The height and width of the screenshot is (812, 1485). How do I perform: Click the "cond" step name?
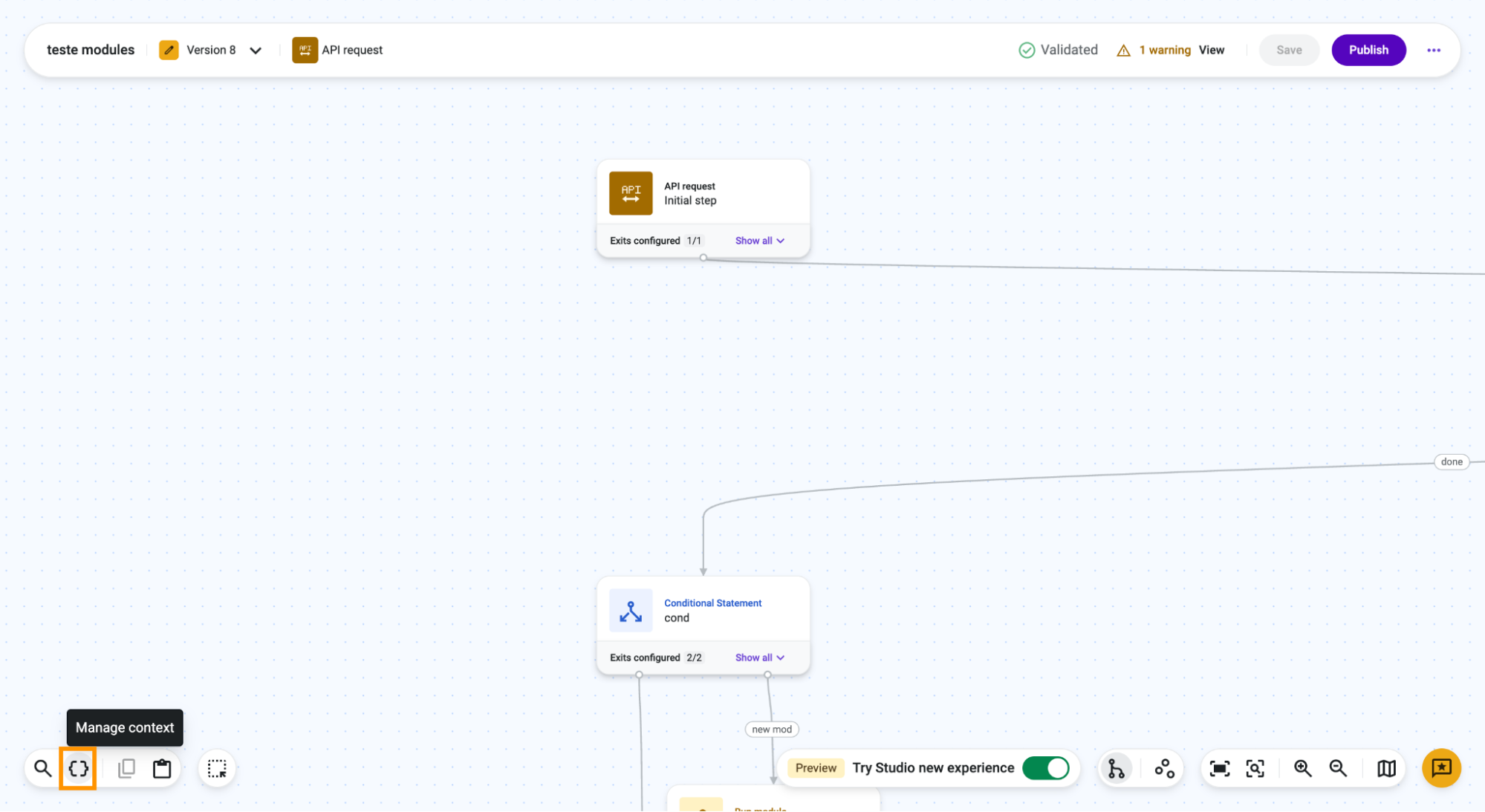pos(677,618)
